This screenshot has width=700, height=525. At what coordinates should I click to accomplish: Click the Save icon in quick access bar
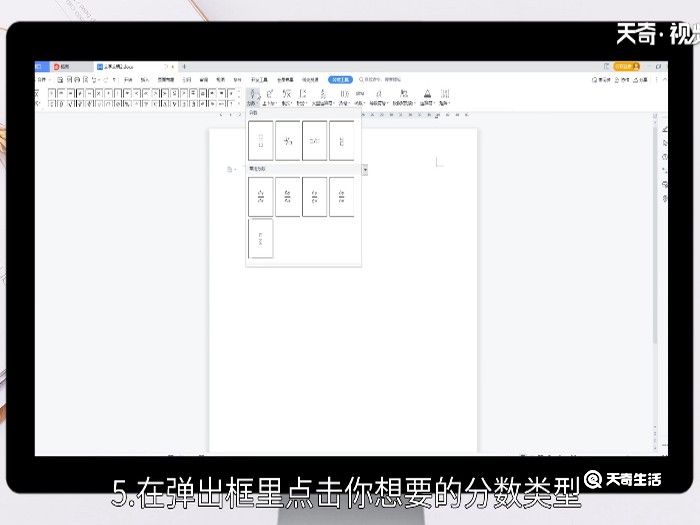[60, 79]
